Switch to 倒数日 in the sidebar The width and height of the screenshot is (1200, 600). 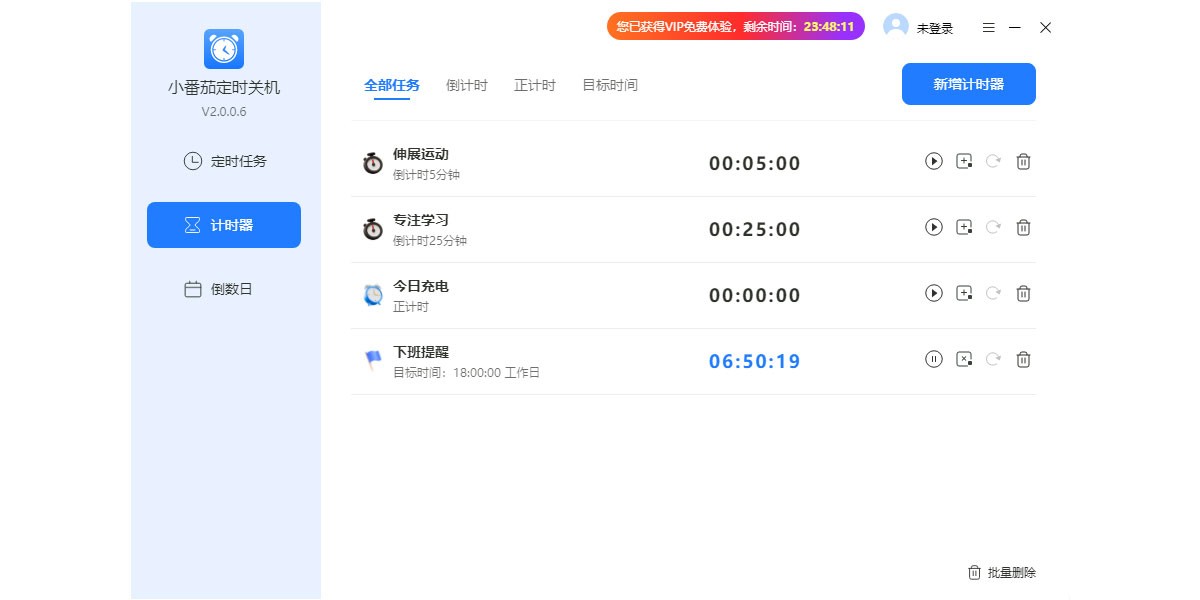point(223,289)
